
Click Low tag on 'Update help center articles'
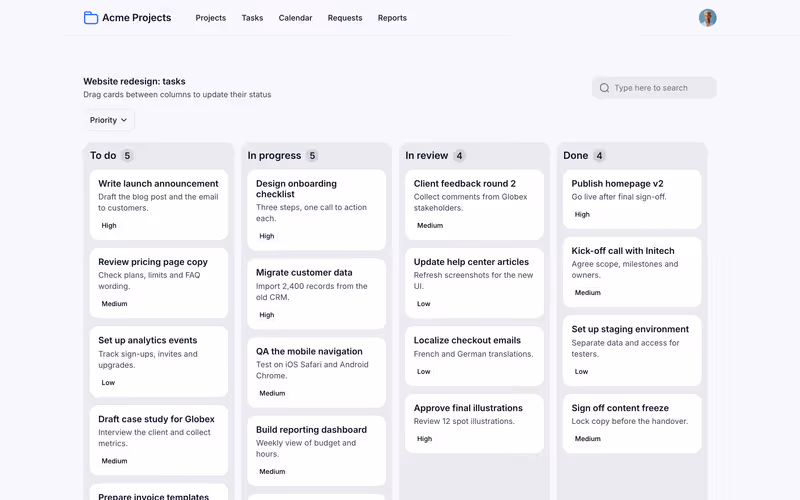423,304
